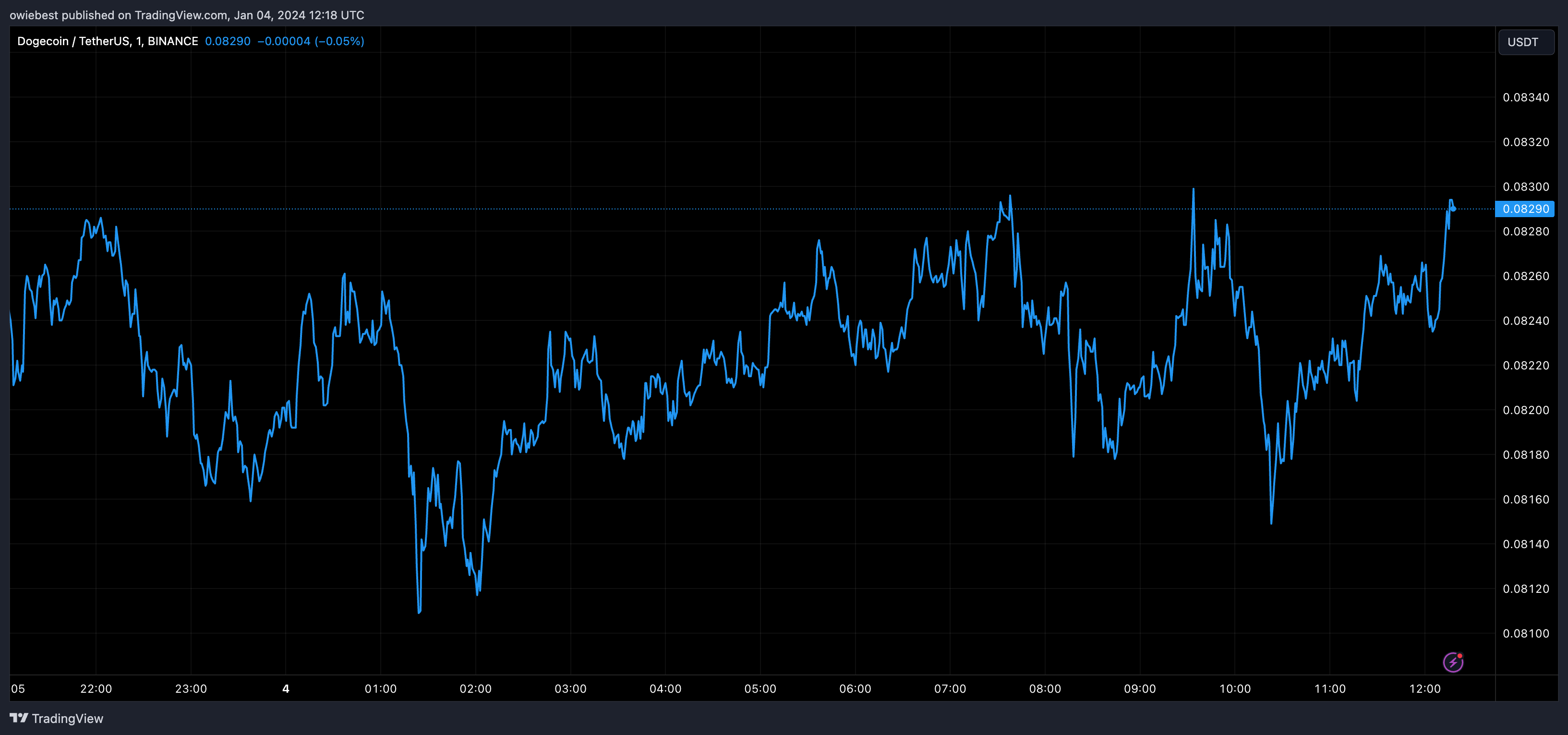Click the 11:00 time axis label
Viewport: 1568px width, 735px height.
(1330, 689)
